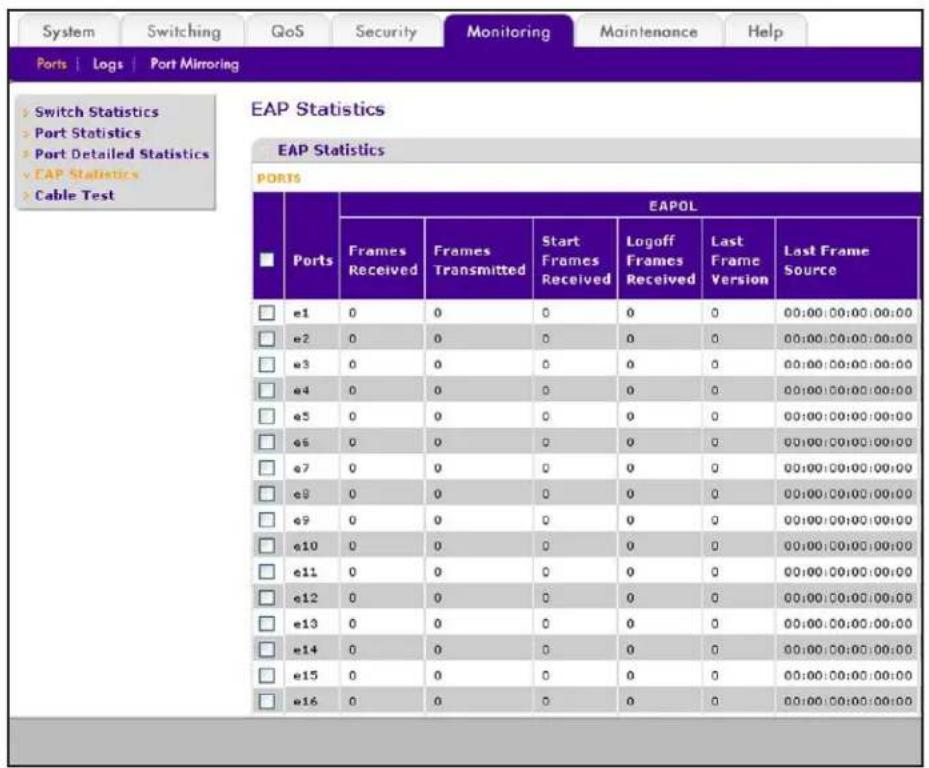Select EAP Statistics in sidebar

pos(87,174)
